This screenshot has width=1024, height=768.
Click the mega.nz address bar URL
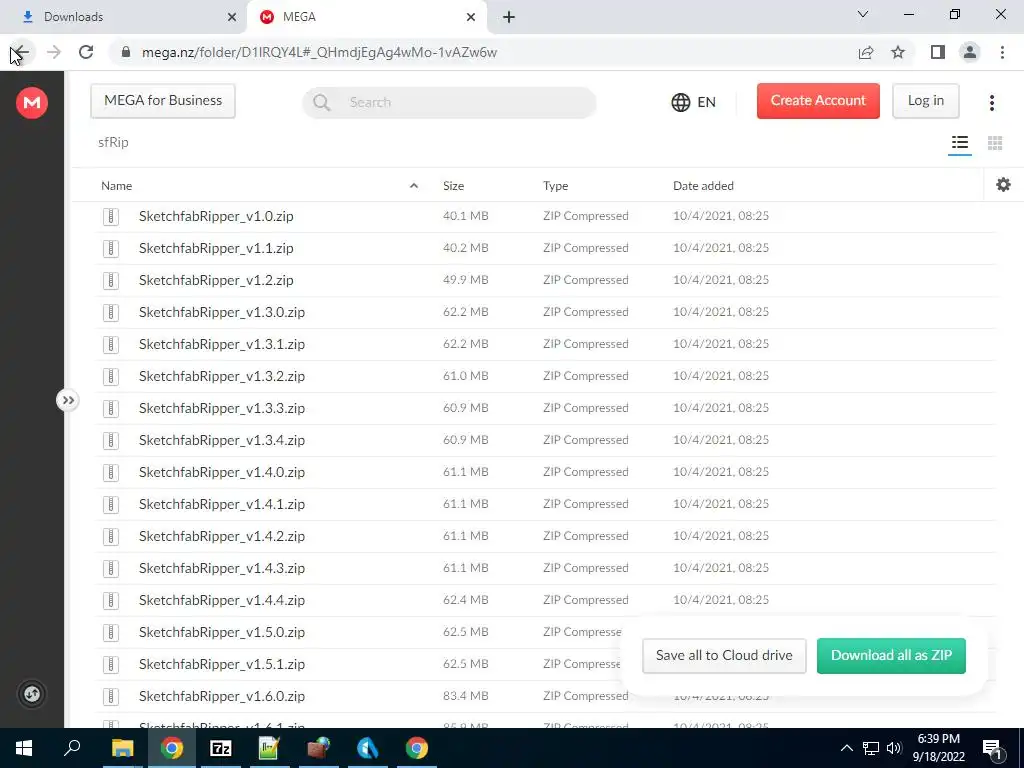click(319, 52)
